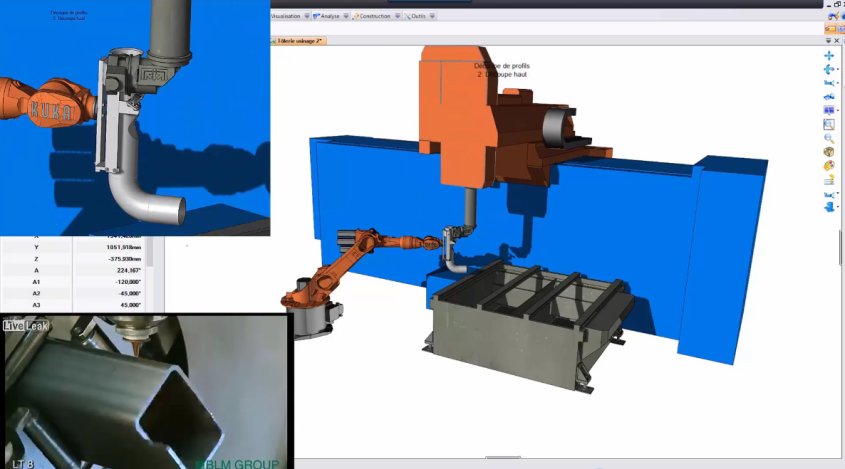Image resolution: width=845 pixels, height=469 pixels.
Task: Click the rotate view arrows icon
Action: [829, 70]
